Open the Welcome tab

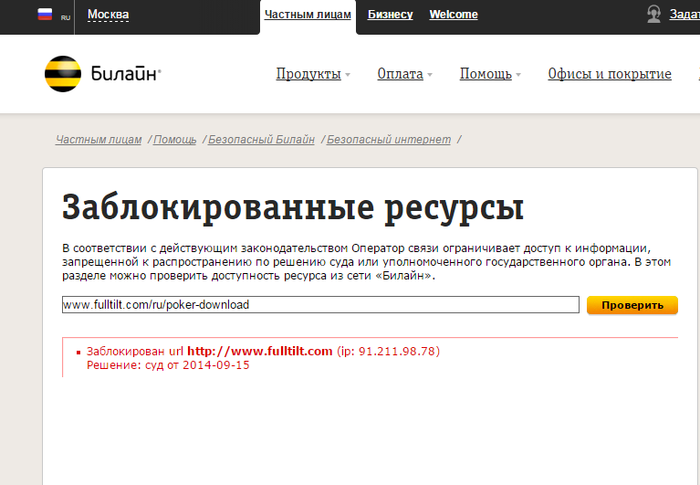coord(454,15)
